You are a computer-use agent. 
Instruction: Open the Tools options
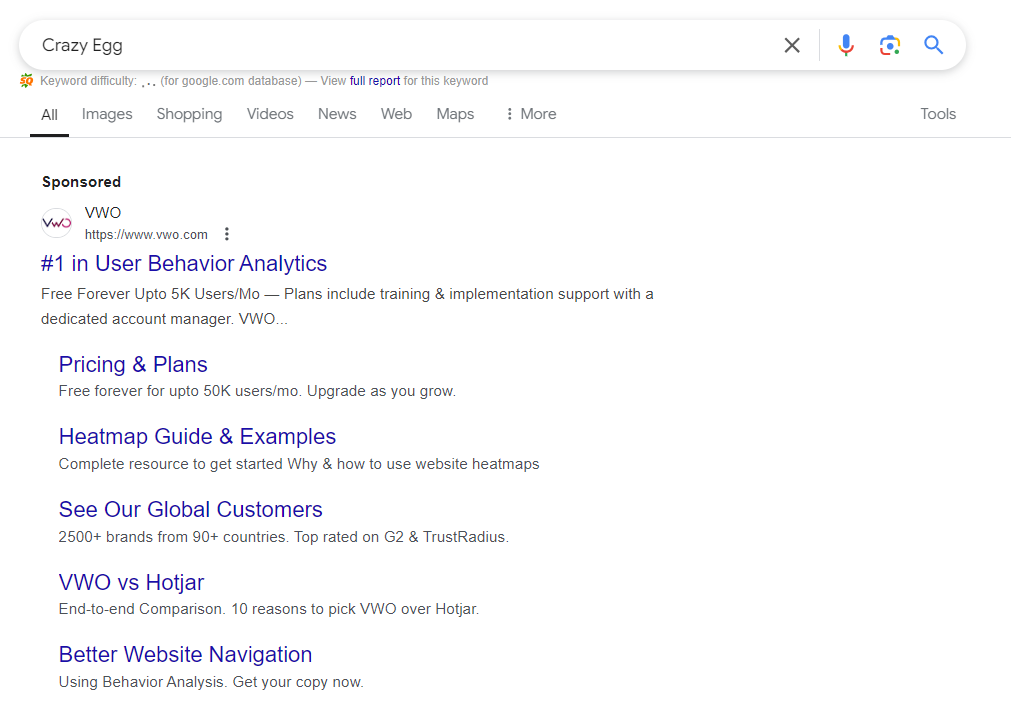coord(938,114)
